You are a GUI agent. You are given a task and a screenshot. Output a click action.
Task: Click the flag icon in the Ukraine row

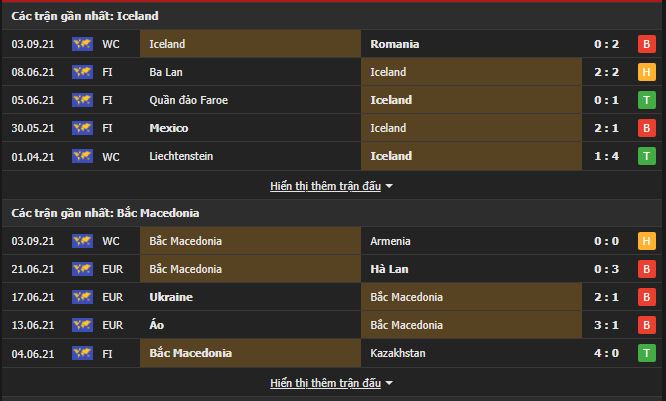82,297
